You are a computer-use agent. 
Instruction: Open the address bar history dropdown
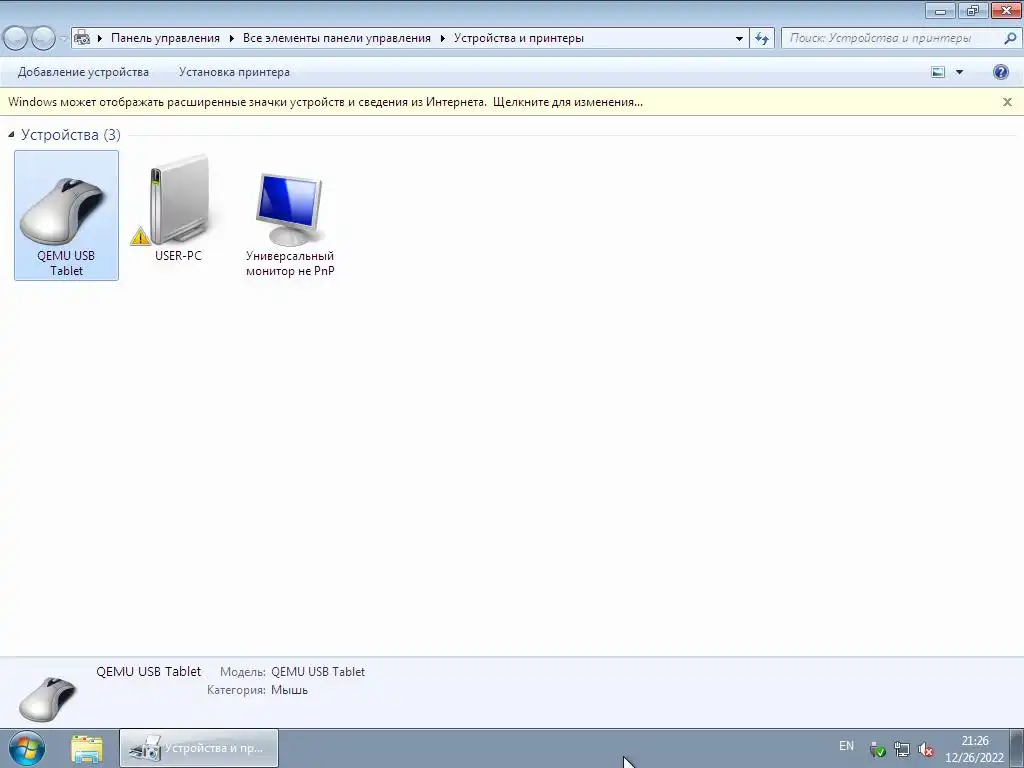(x=739, y=39)
